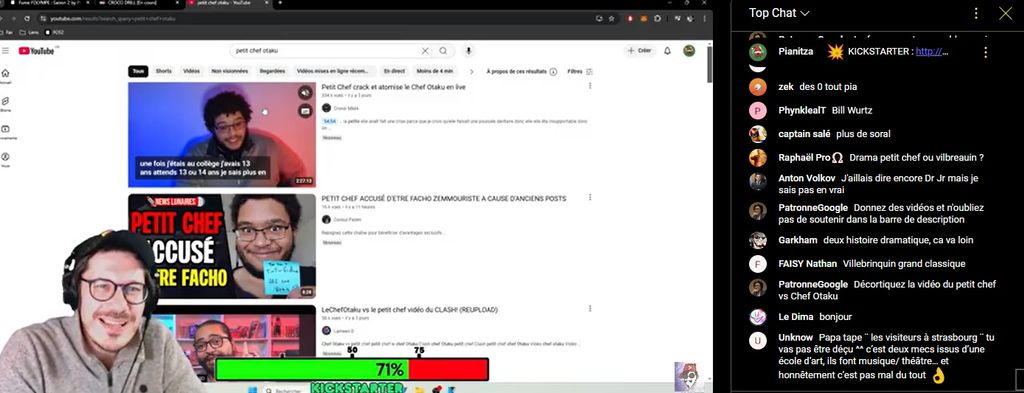This screenshot has height=393, width=1024.
Task: Open the Kickstarter link in pinned chat message
Action: click(x=932, y=52)
